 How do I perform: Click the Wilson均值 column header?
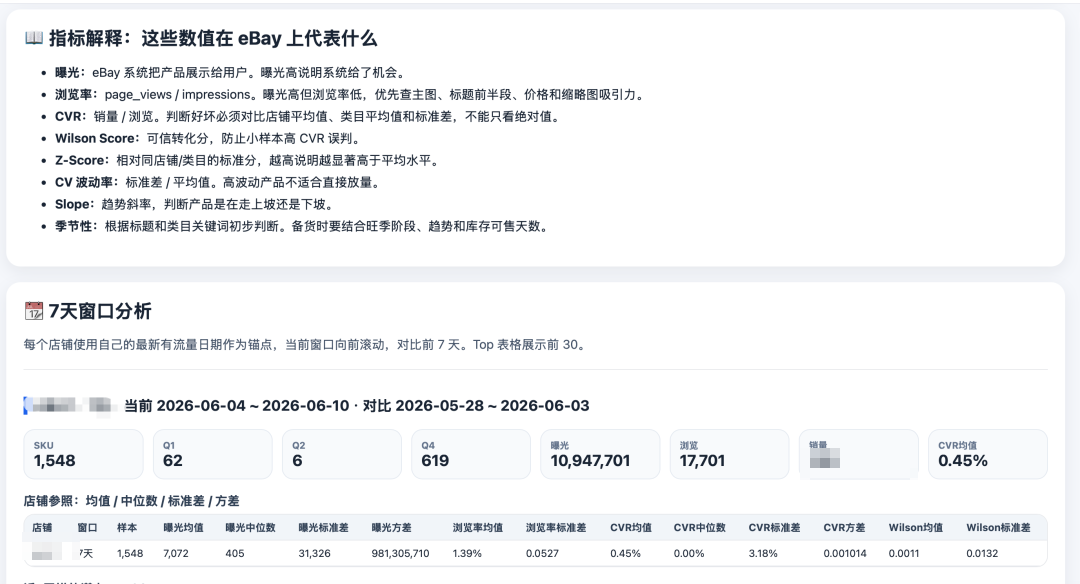[915, 528]
